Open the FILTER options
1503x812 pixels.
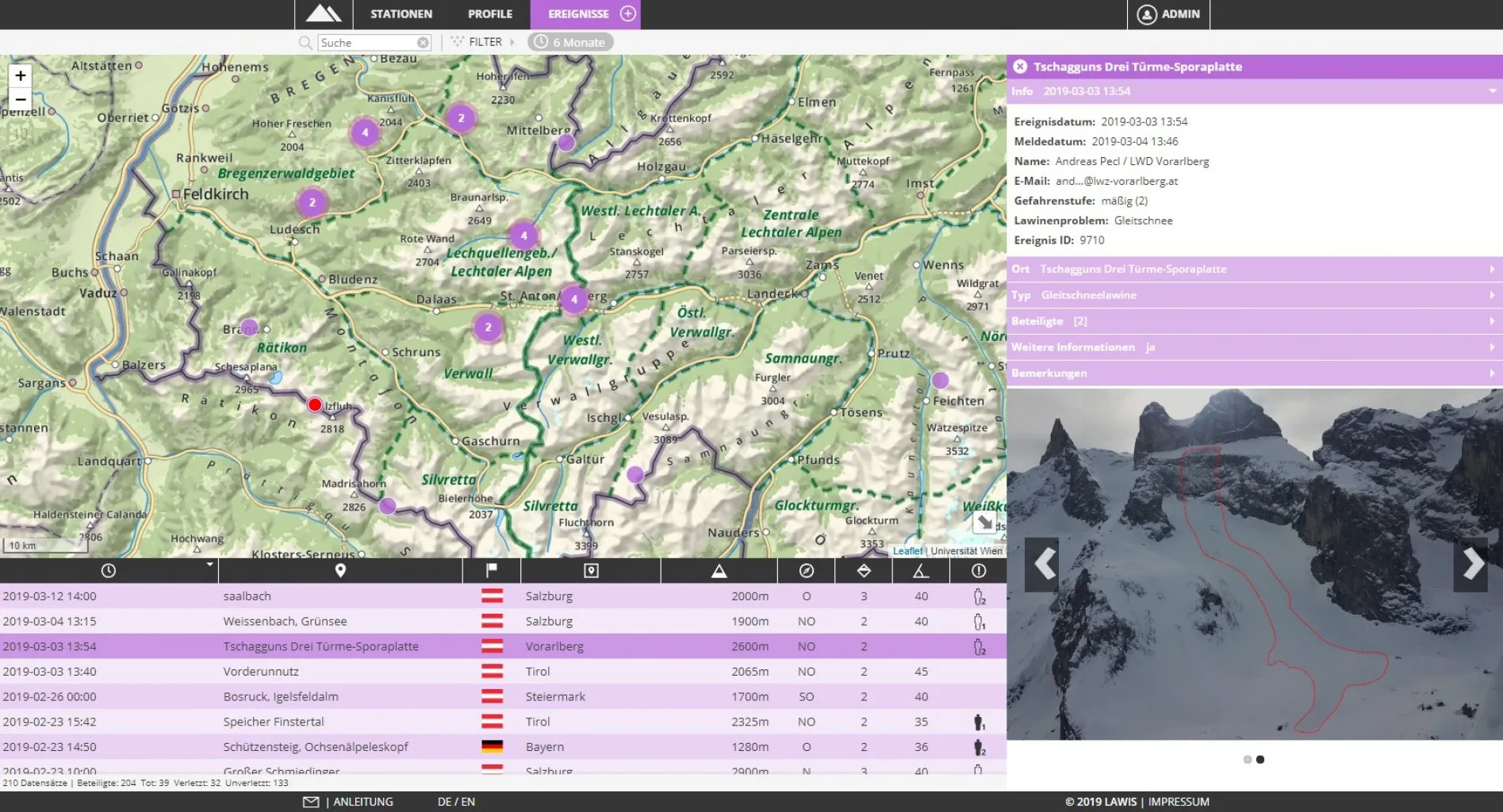pyautogui.click(x=484, y=42)
